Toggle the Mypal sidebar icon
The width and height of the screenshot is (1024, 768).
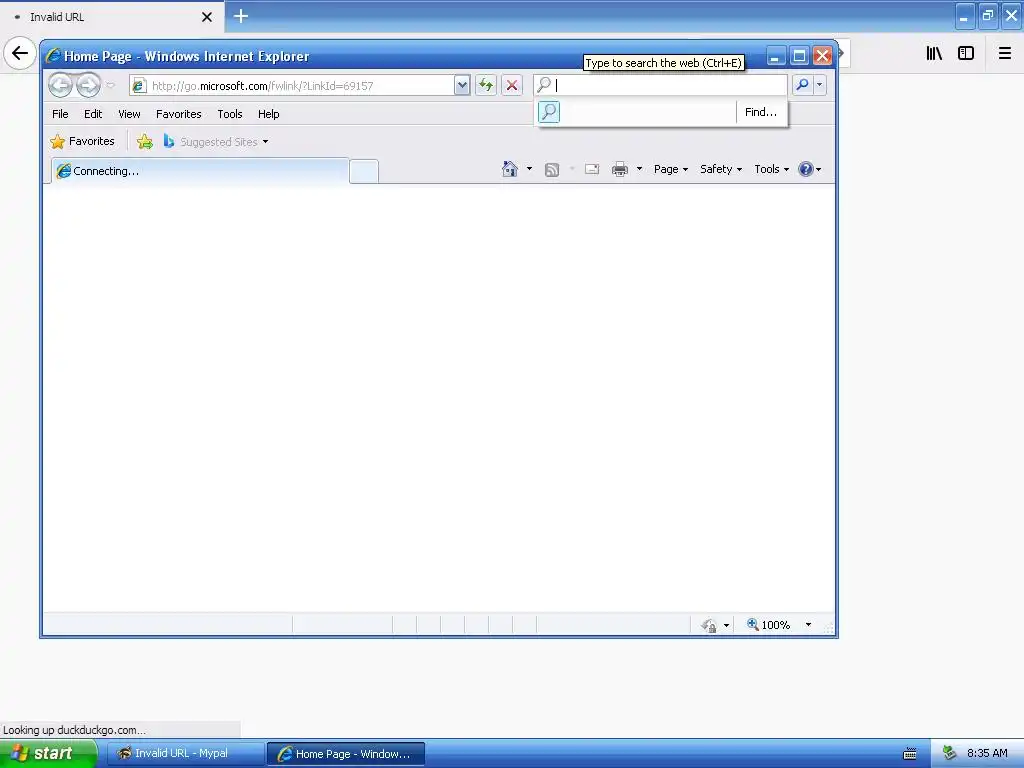point(966,54)
